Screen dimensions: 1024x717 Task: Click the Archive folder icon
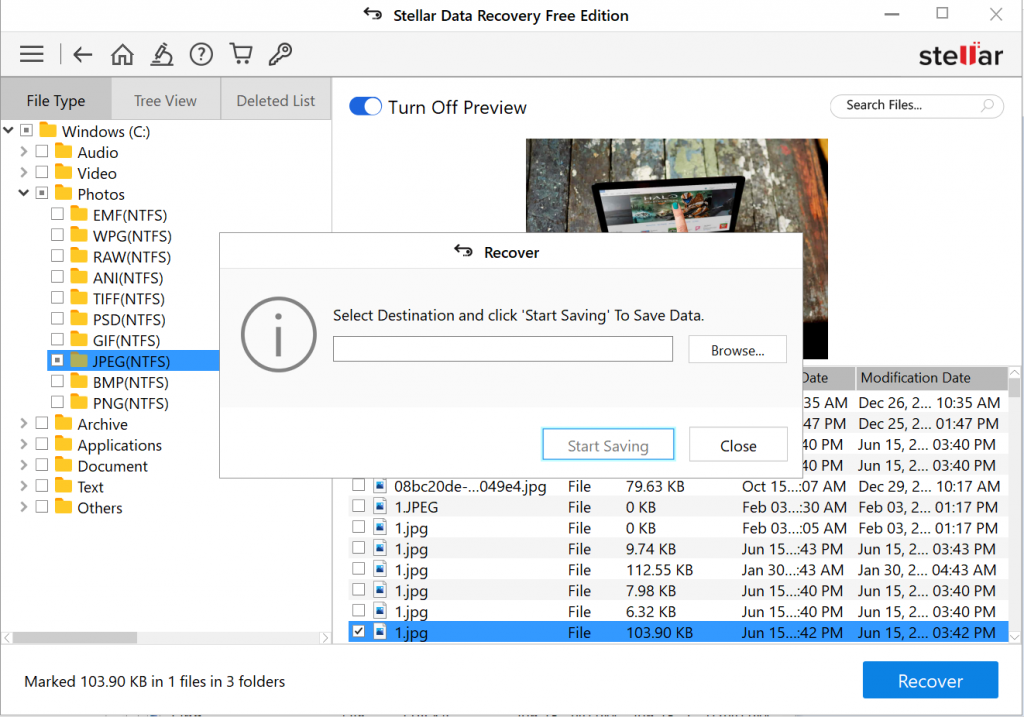coord(63,423)
